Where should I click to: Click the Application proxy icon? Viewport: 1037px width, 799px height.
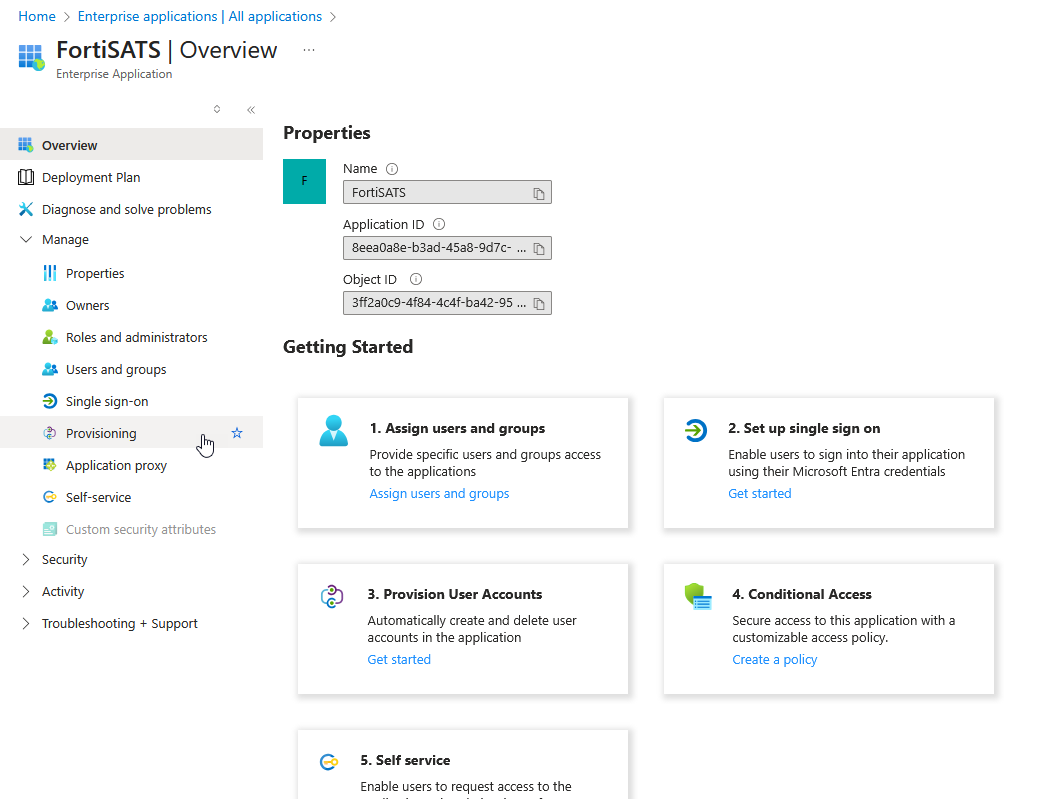[x=50, y=465]
